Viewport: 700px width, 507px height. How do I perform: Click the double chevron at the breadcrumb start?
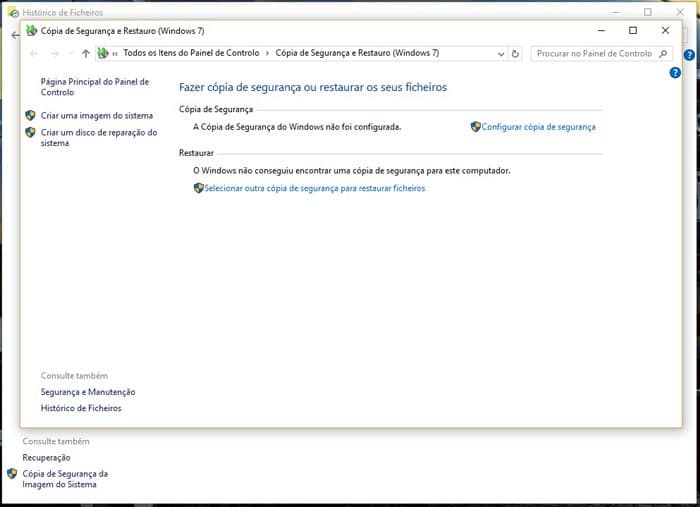pos(115,54)
